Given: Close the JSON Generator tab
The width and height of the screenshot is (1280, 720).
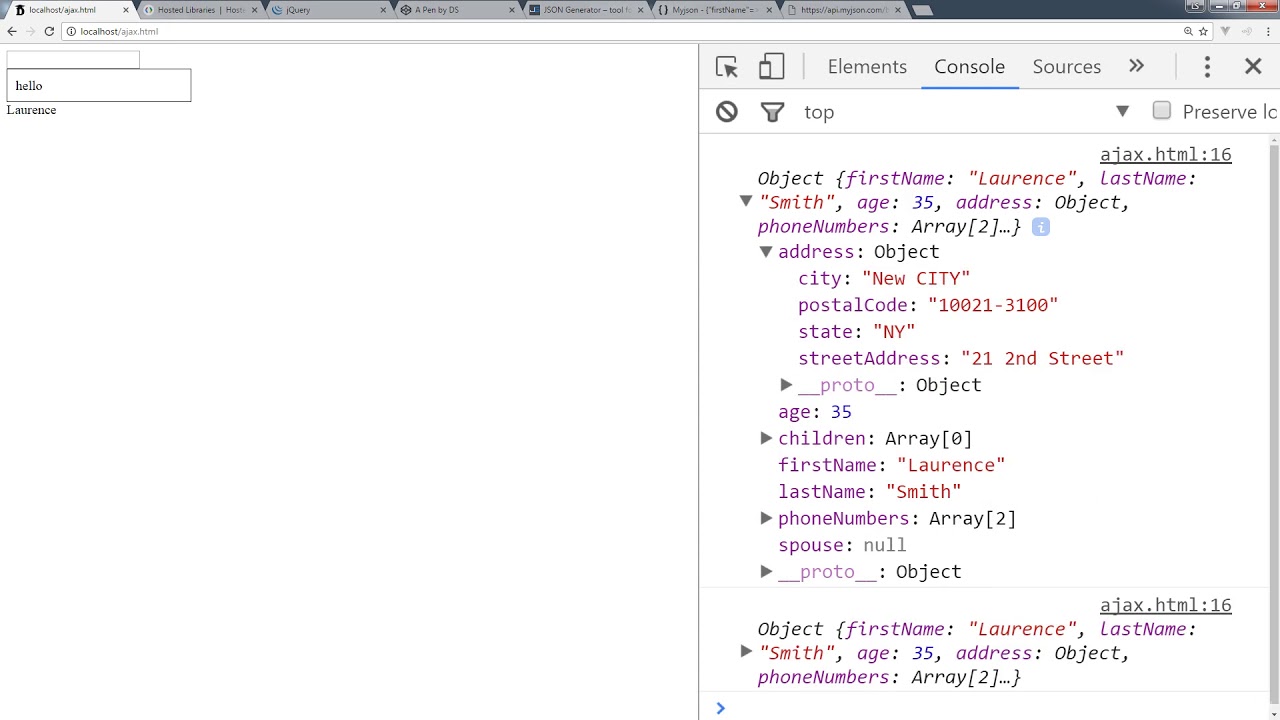Looking at the screenshot, I should [x=640, y=10].
